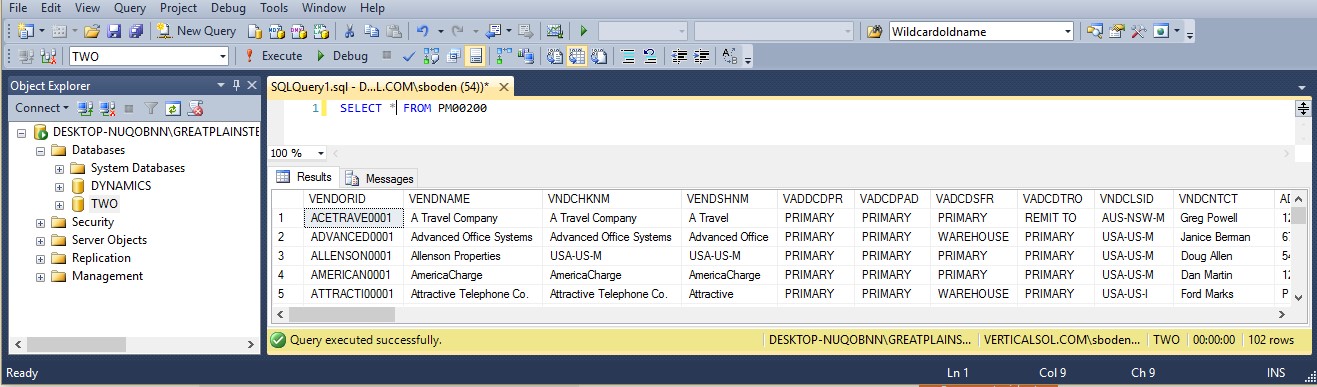
Task: Open the Tools menu
Action: click(274, 8)
